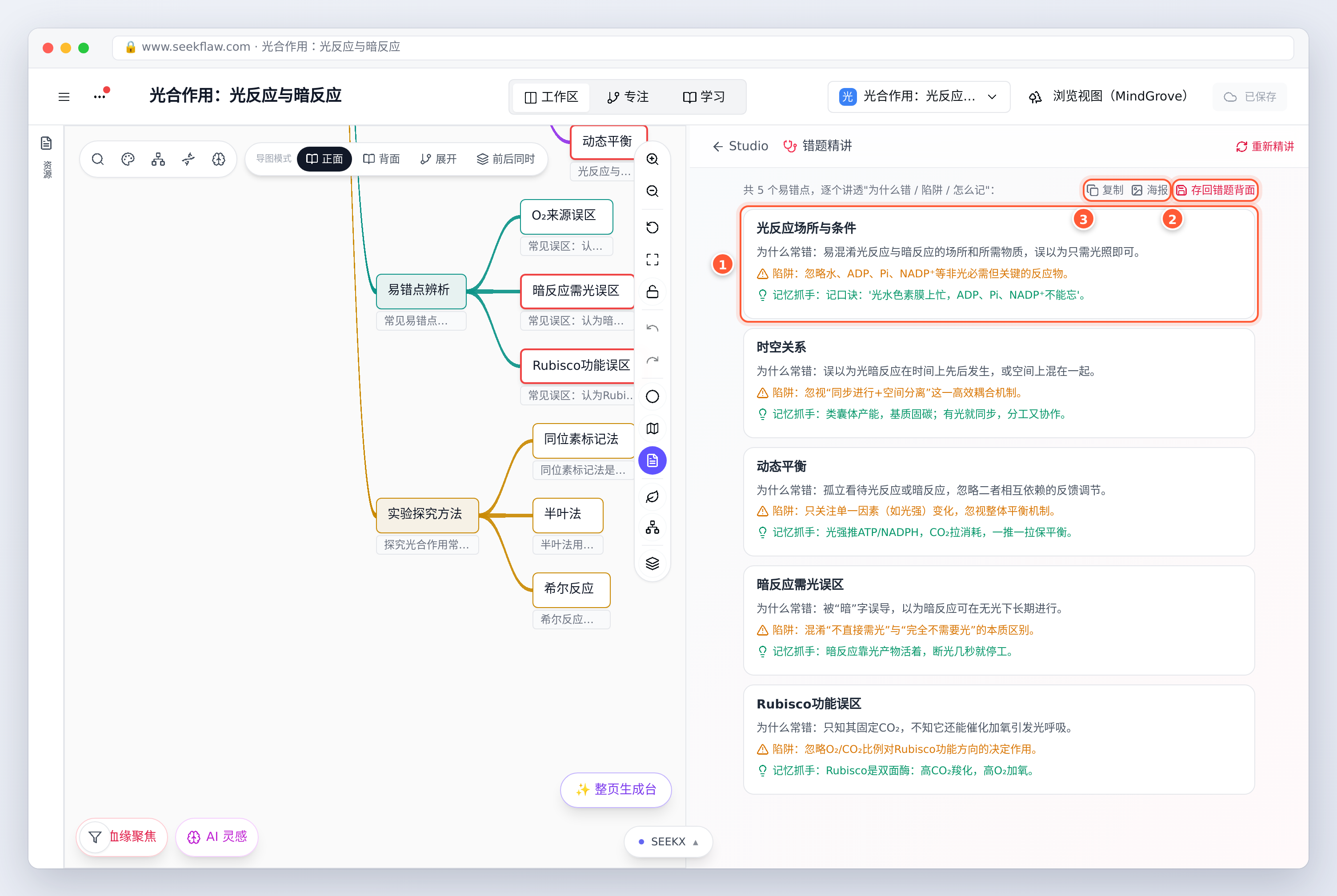The width and height of the screenshot is (1337, 896).
Task: Click the zoom in icon
Action: tap(652, 159)
